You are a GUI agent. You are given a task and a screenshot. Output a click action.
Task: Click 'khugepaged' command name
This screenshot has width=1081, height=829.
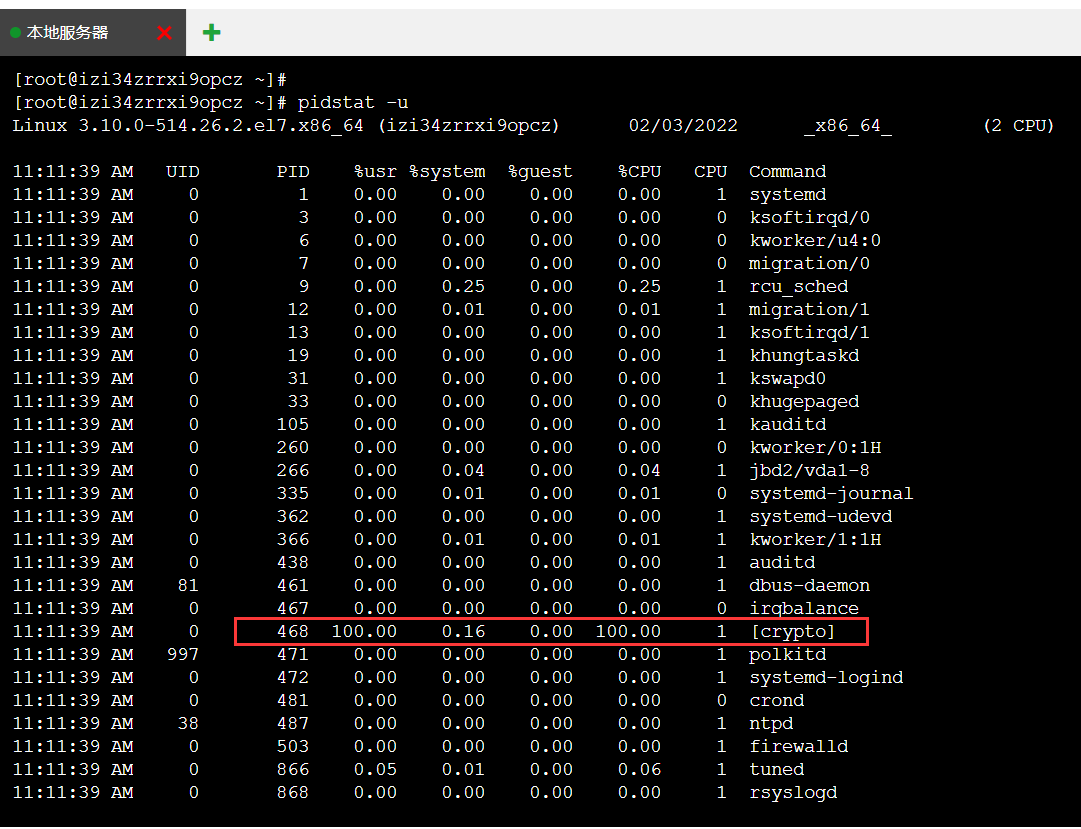805,401
